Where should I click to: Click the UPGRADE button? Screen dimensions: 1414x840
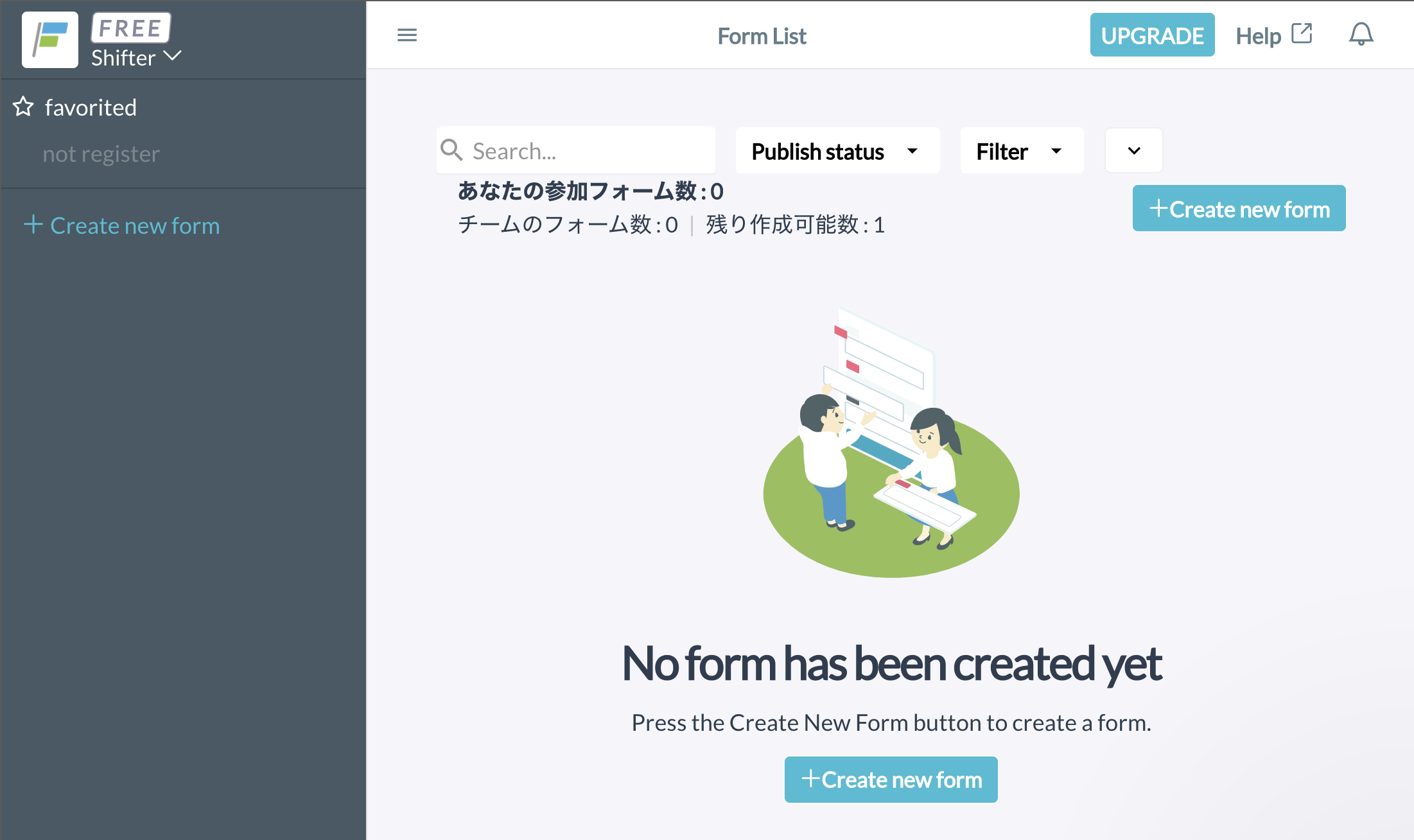click(1152, 35)
